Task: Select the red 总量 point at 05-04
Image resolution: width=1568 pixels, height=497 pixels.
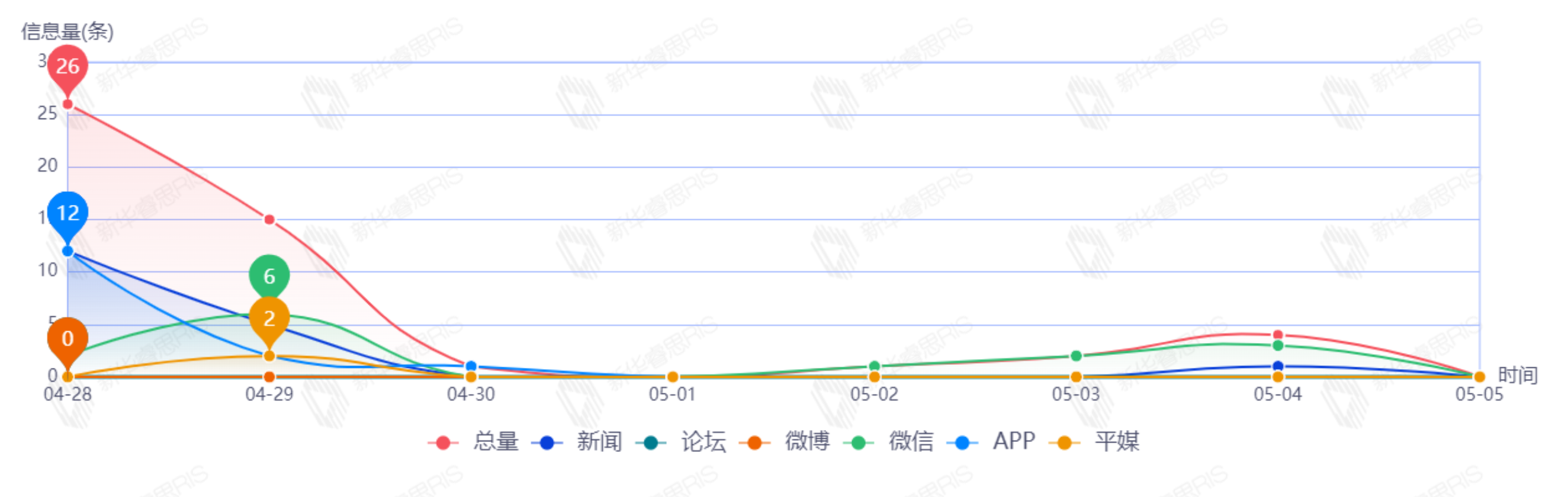Action: (x=1278, y=335)
